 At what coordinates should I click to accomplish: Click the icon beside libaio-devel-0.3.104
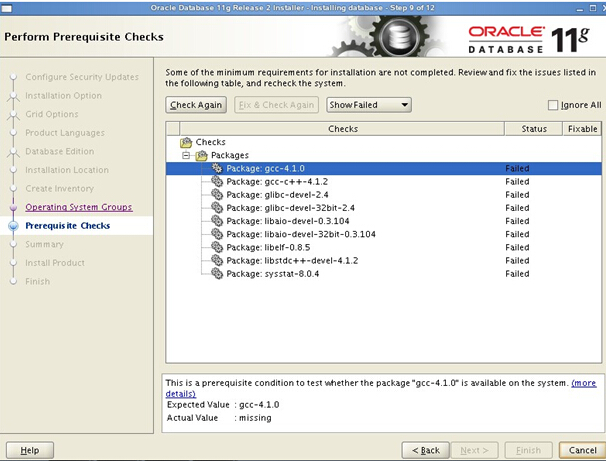click(x=217, y=221)
